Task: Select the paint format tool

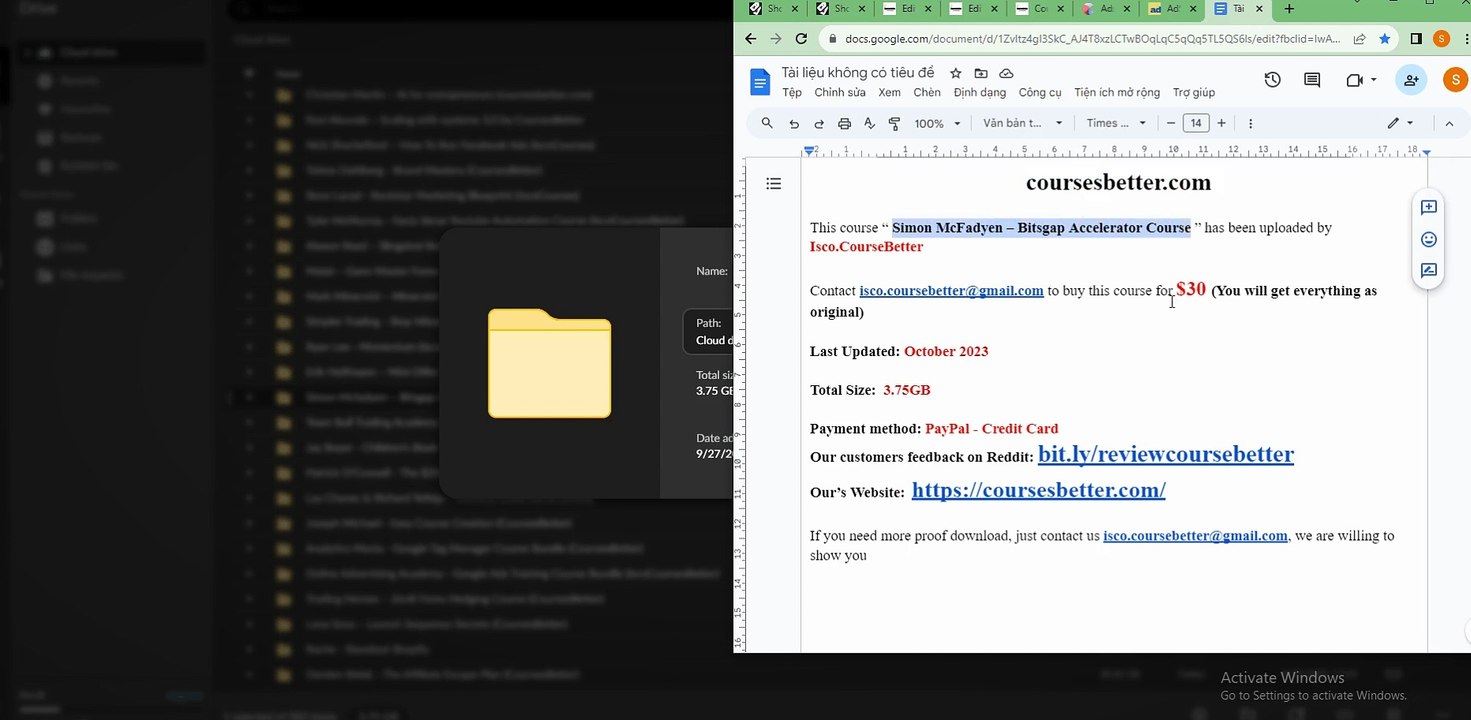Action: (x=894, y=123)
